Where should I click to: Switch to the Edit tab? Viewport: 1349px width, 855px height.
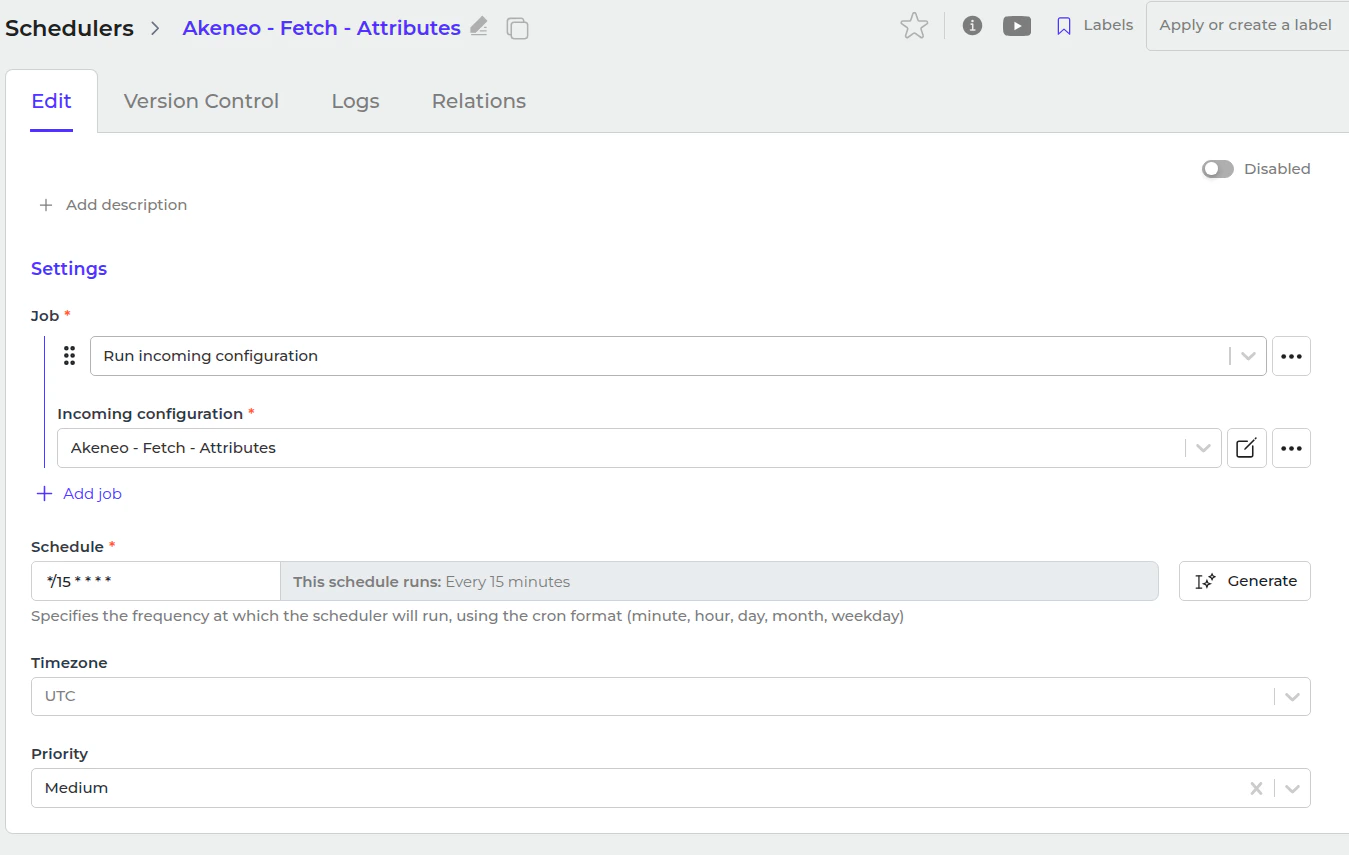tap(52, 101)
